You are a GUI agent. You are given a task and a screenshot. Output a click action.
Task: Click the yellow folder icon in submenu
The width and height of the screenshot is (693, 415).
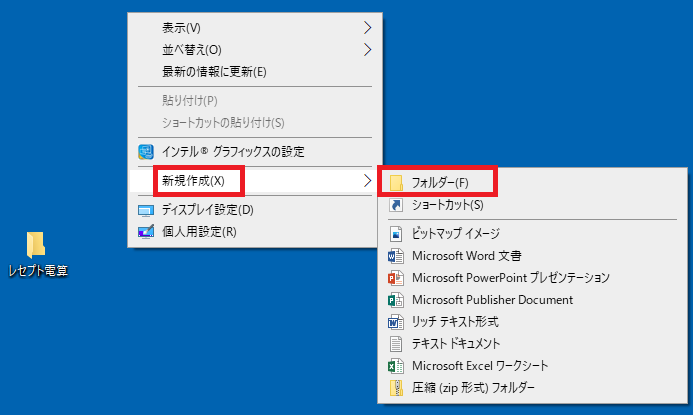click(396, 183)
